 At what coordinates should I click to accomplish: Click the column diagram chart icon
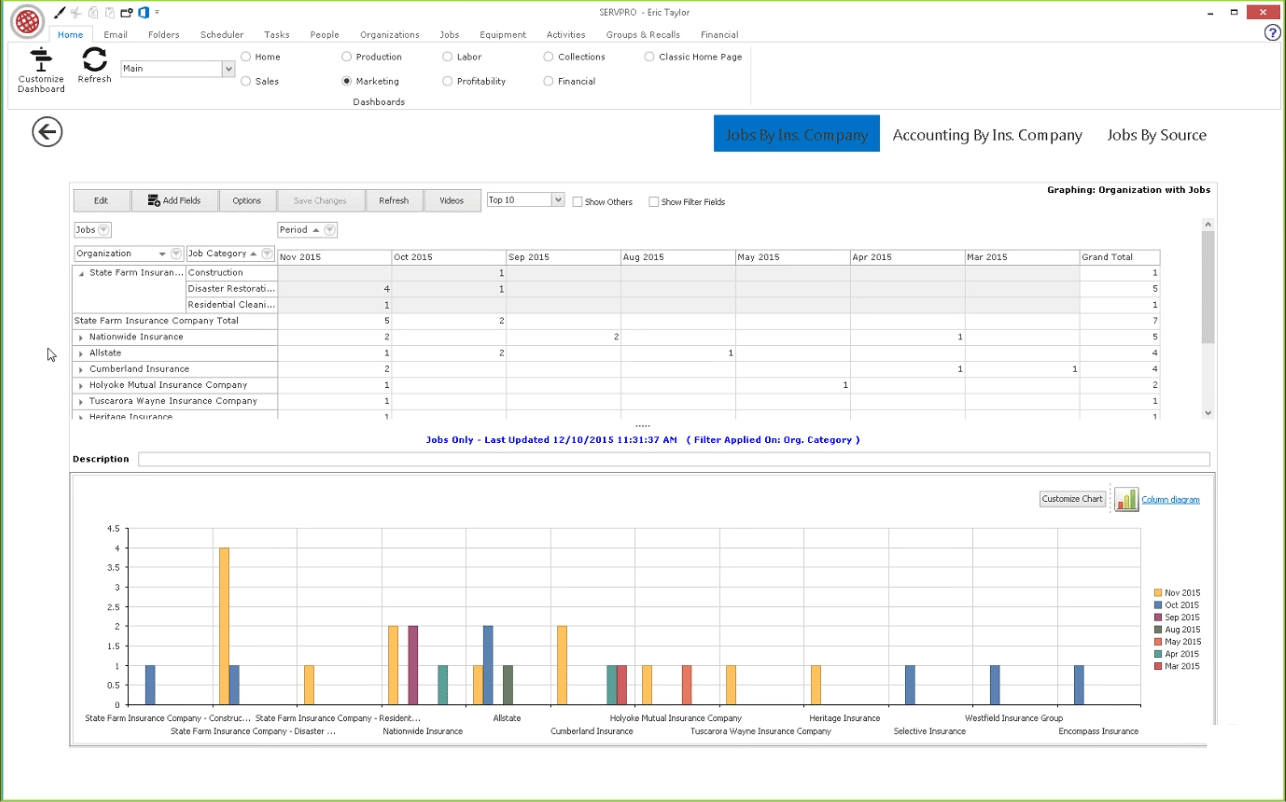coord(1126,499)
